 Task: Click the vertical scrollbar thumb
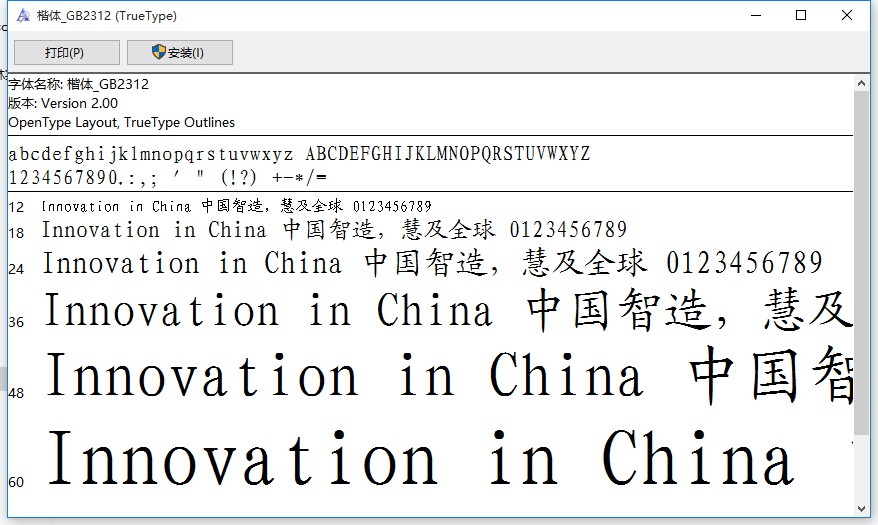861,262
